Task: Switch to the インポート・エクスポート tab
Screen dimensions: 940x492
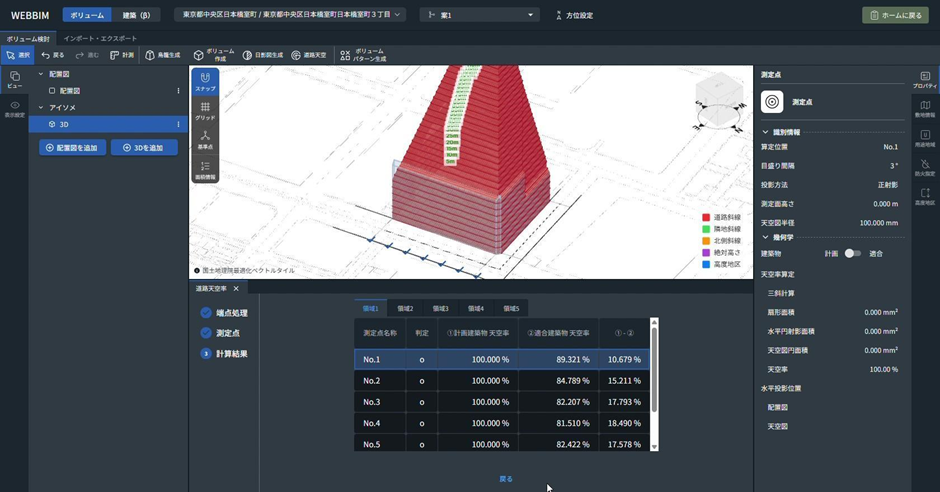Action: point(100,38)
